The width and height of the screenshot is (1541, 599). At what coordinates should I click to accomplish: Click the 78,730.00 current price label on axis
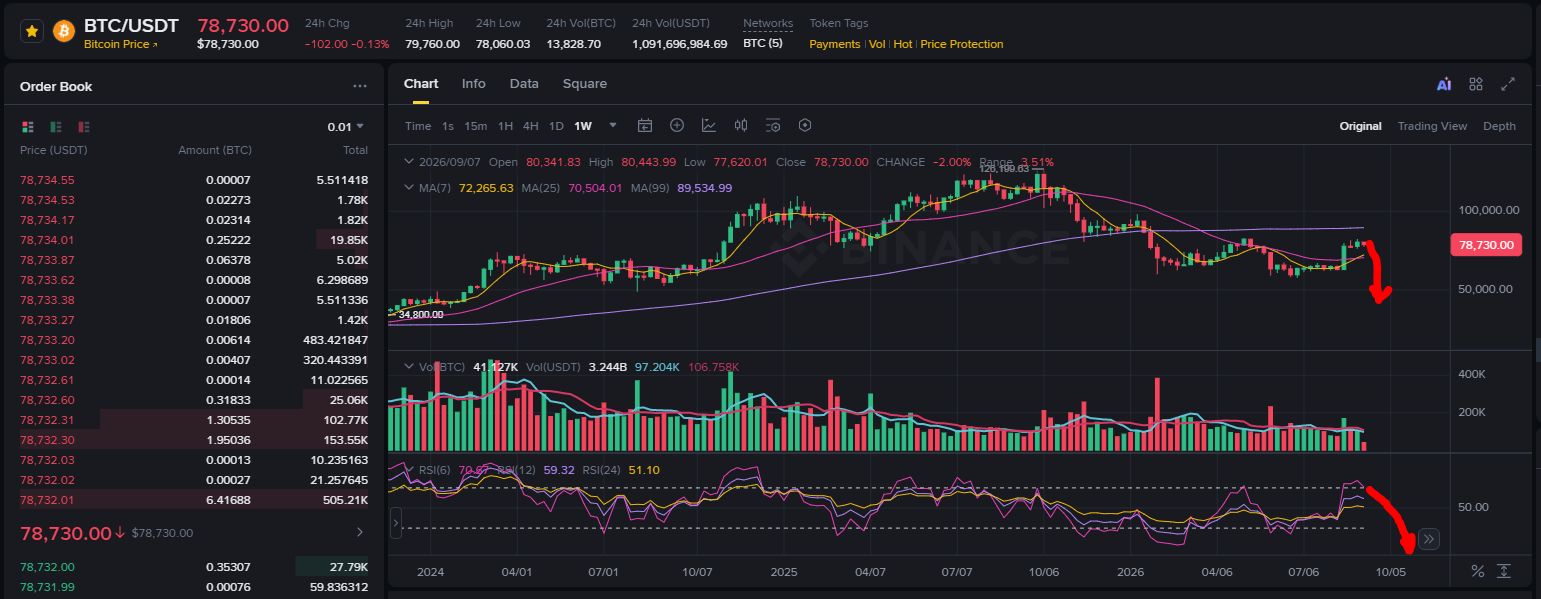[1486, 245]
